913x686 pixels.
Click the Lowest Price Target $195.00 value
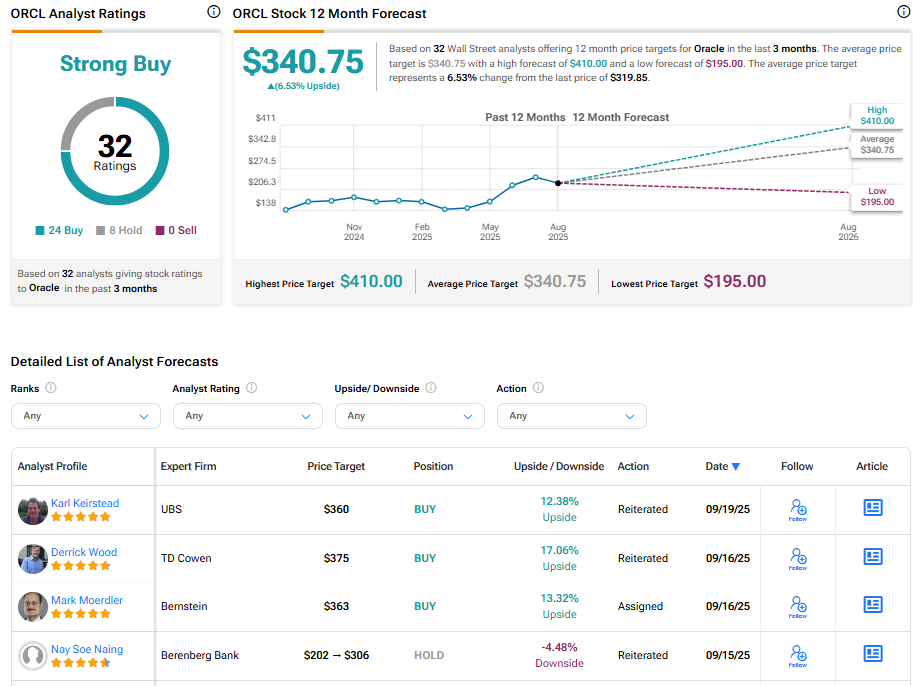(x=735, y=281)
